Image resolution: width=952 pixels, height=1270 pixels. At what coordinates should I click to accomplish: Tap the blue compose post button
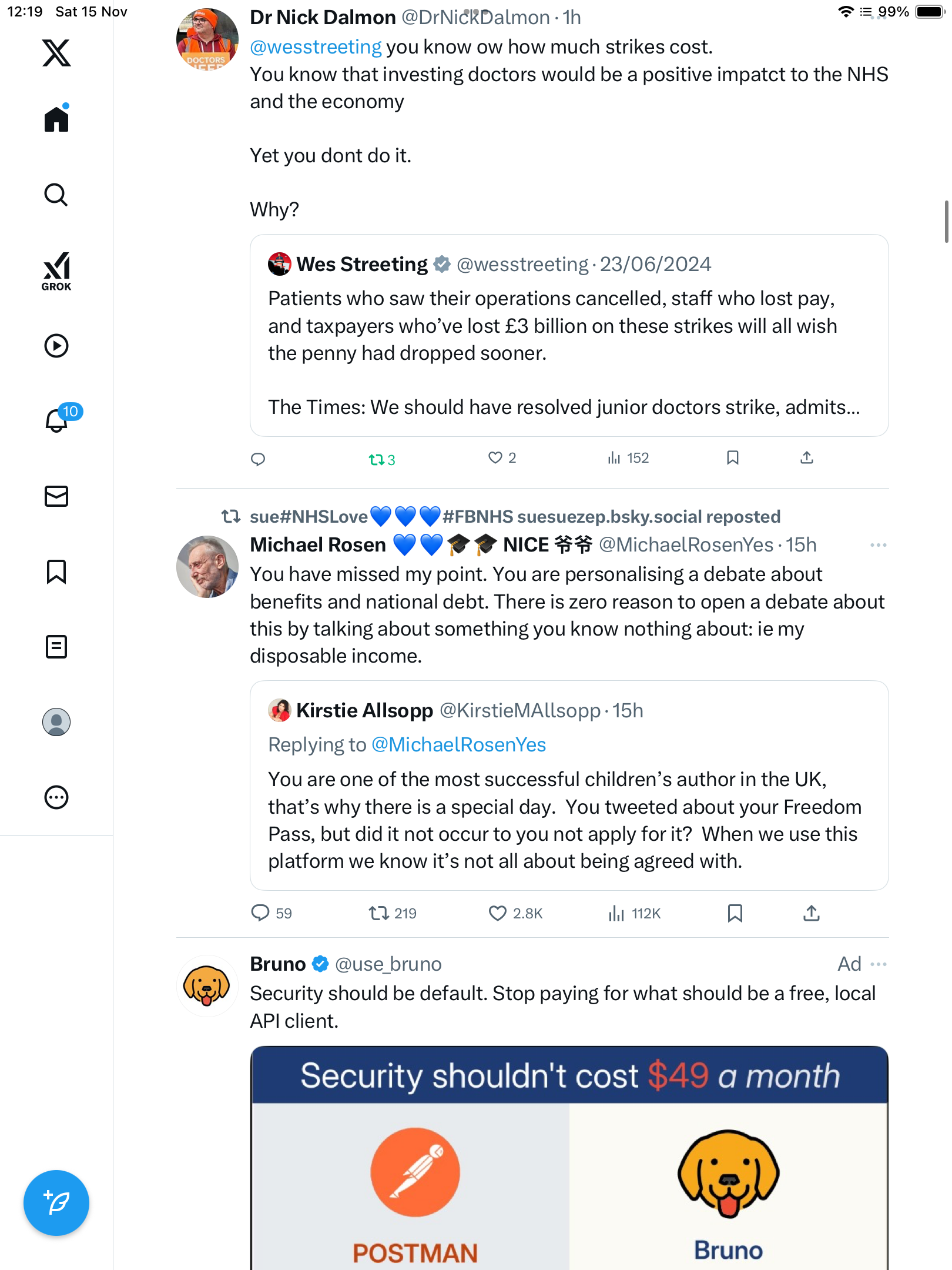pyautogui.click(x=56, y=1203)
